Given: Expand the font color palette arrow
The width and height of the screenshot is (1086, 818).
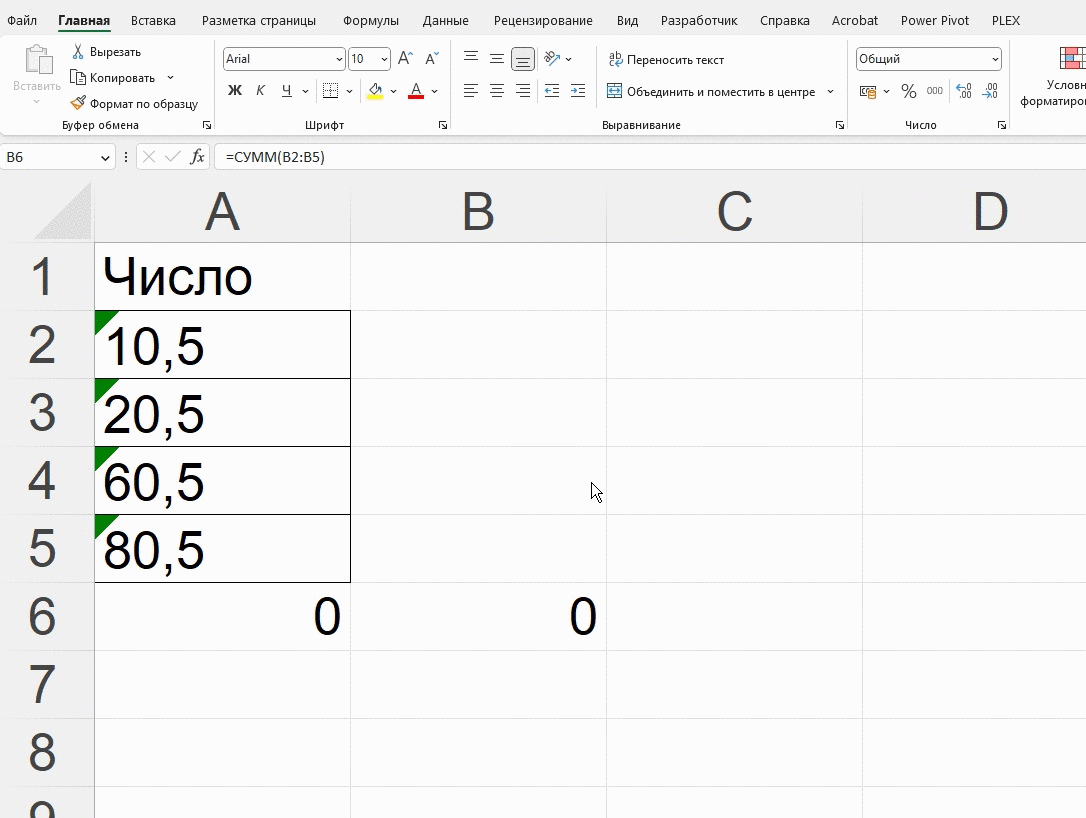Looking at the screenshot, I should (434, 91).
